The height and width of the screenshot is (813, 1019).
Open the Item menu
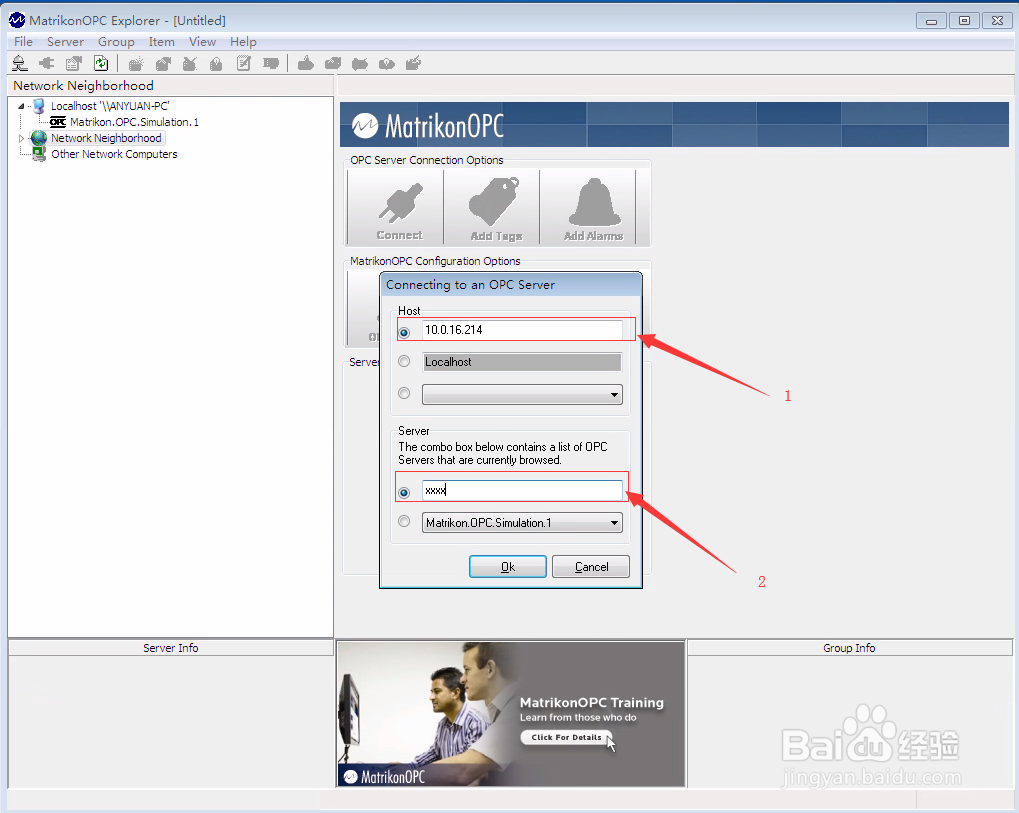click(x=162, y=42)
